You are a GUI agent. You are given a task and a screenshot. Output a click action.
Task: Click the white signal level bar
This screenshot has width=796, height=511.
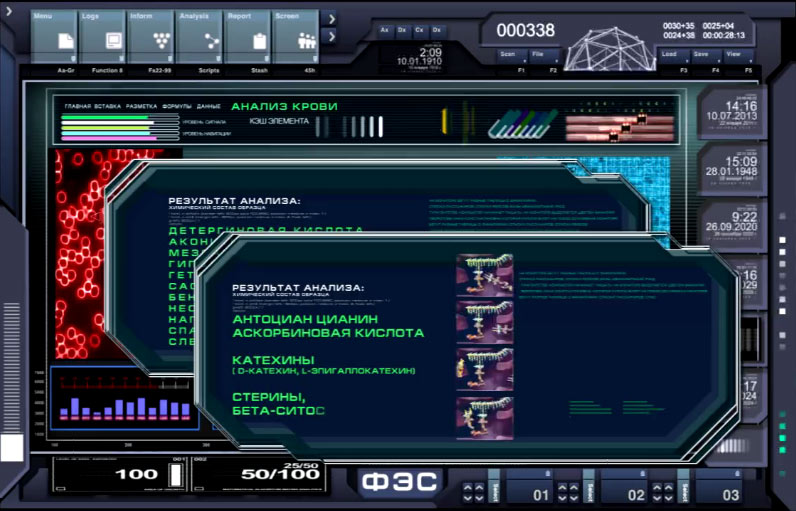coord(119,122)
